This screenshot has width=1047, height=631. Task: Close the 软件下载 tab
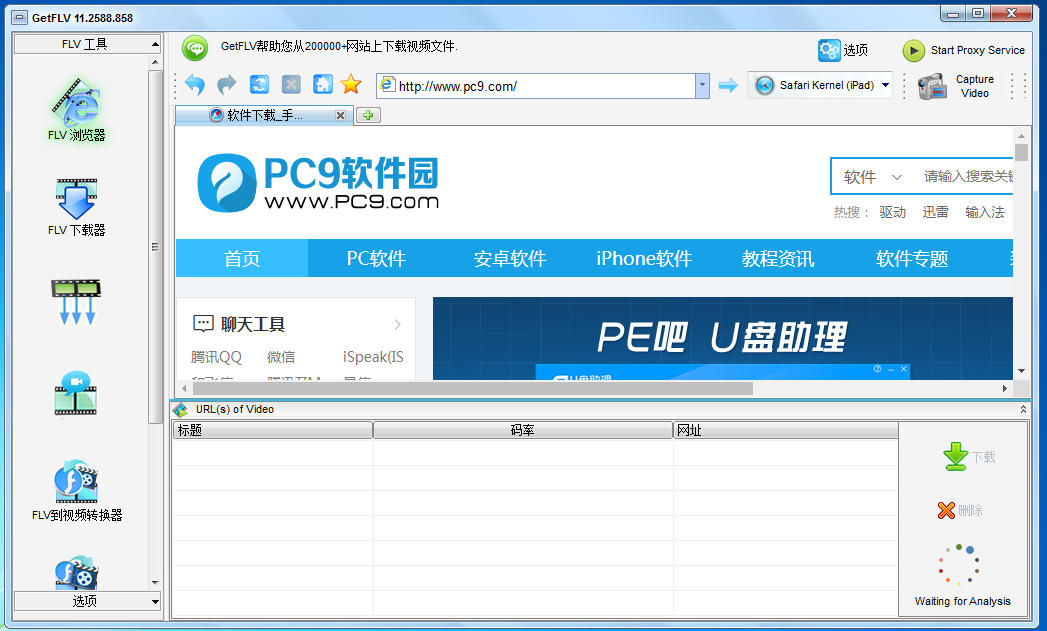340,116
